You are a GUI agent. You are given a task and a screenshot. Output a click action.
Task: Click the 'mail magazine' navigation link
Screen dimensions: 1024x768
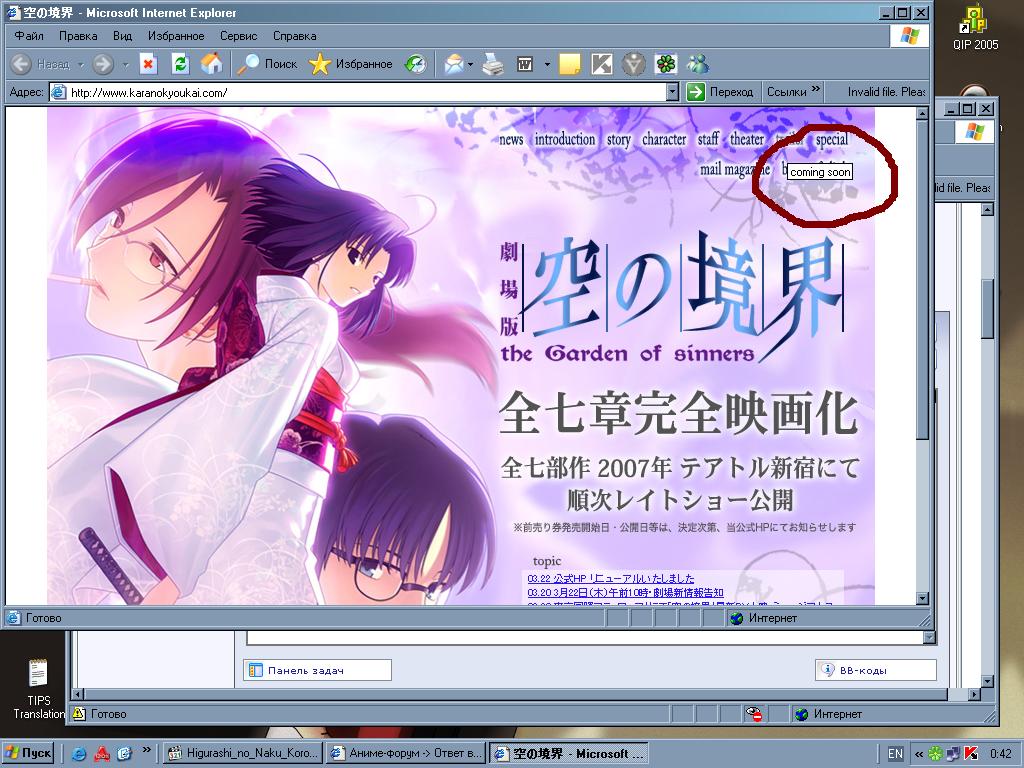(x=735, y=169)
